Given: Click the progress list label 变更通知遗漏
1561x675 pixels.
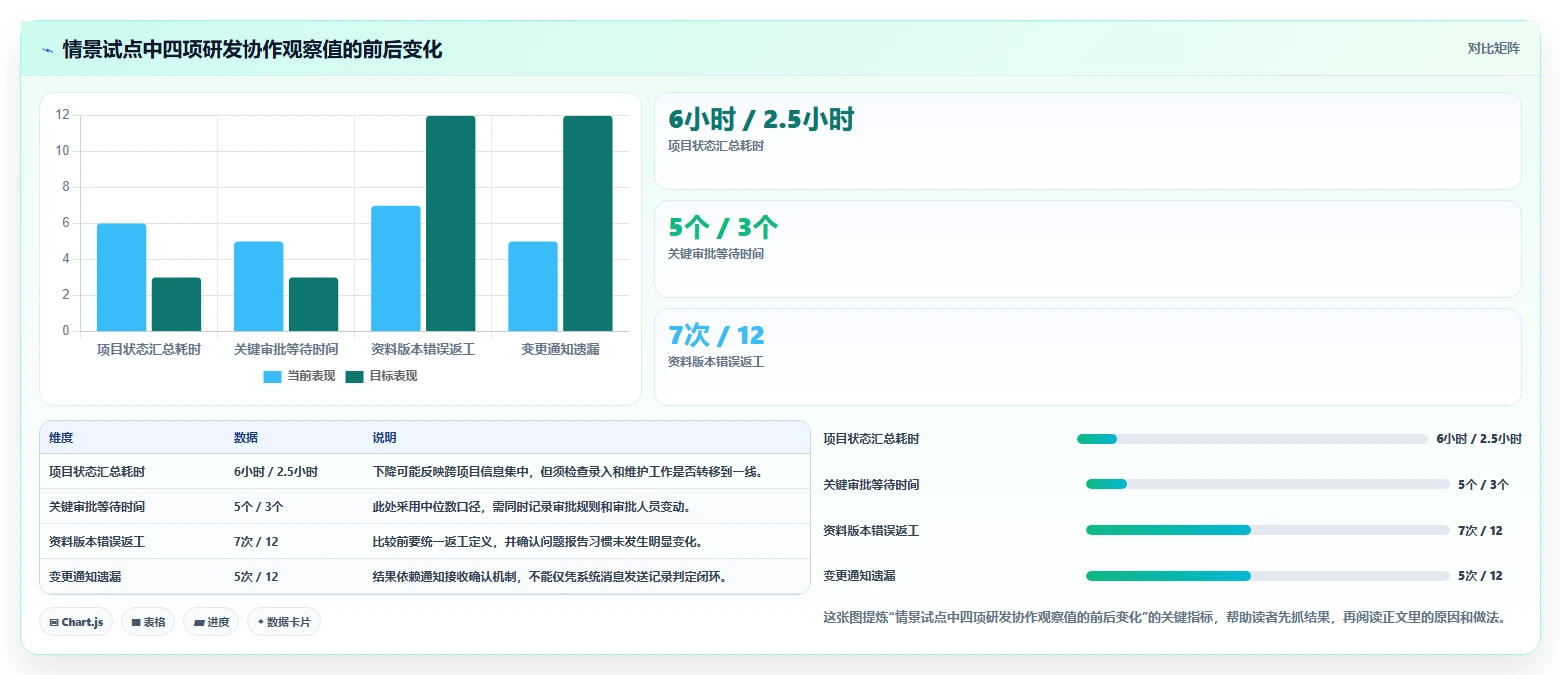Looking at the screenshot, I should tap(859, 576).
